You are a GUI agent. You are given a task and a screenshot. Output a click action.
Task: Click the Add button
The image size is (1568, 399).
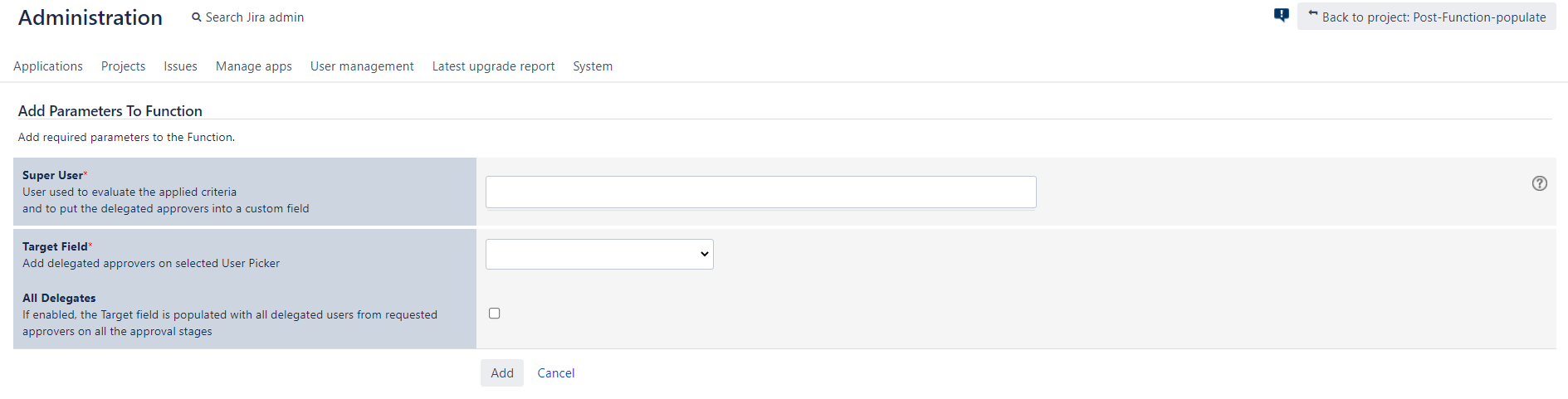[x=502, y=373]
